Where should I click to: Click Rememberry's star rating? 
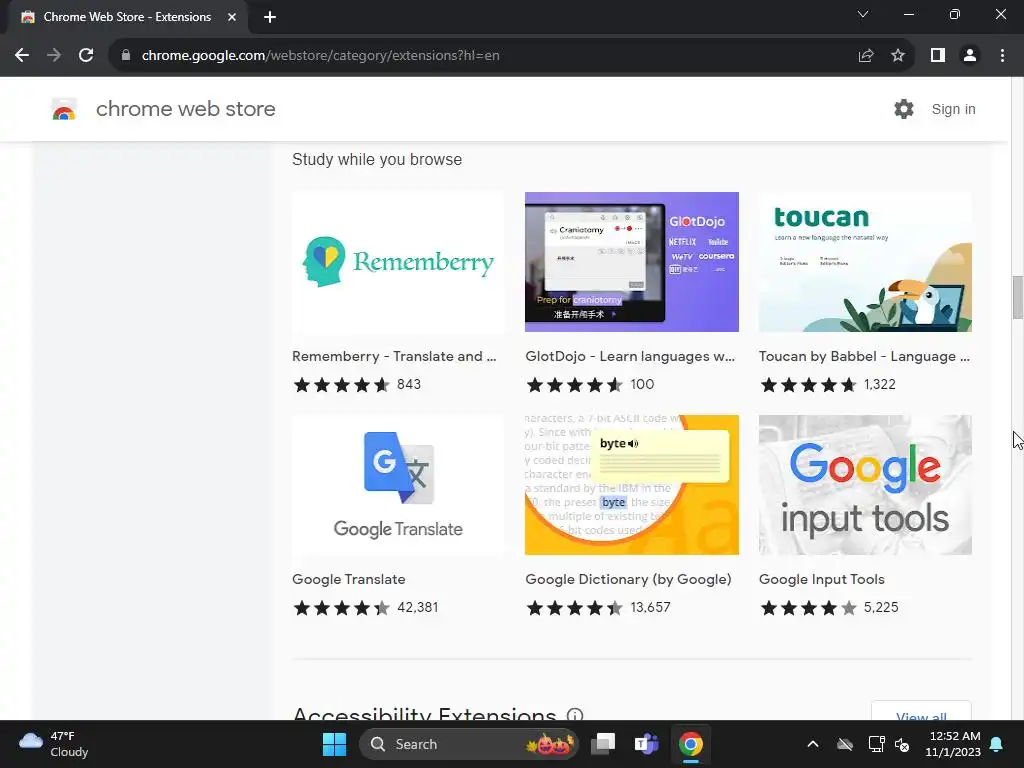[x=342, y=385]
